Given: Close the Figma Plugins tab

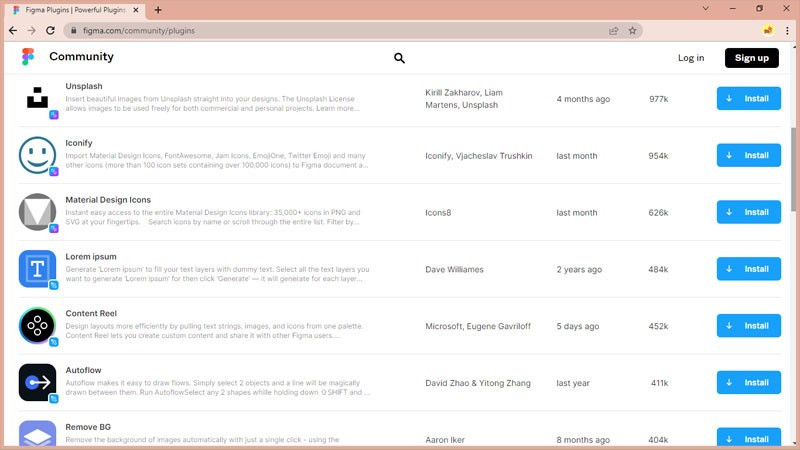Looking at the screenshot, I should (x=136, y=10).
